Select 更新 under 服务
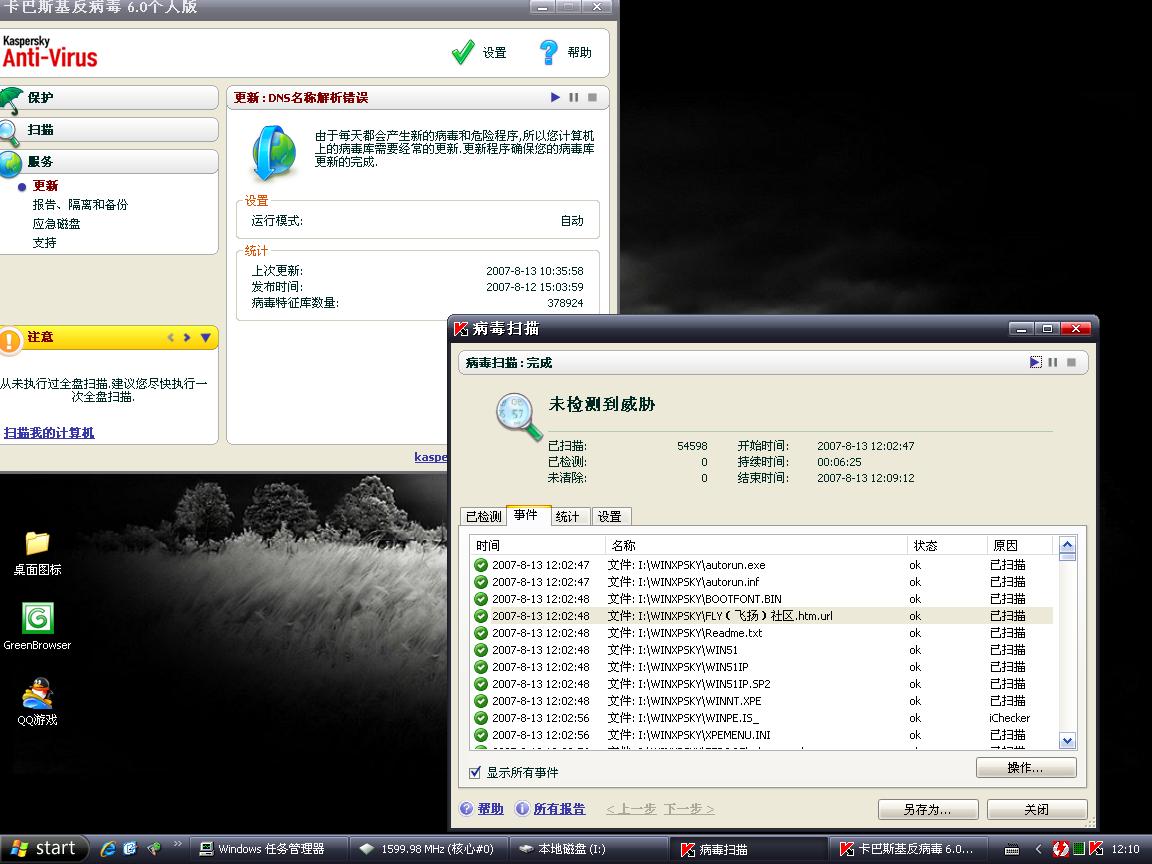1152x864 pixels. (45, 186)
